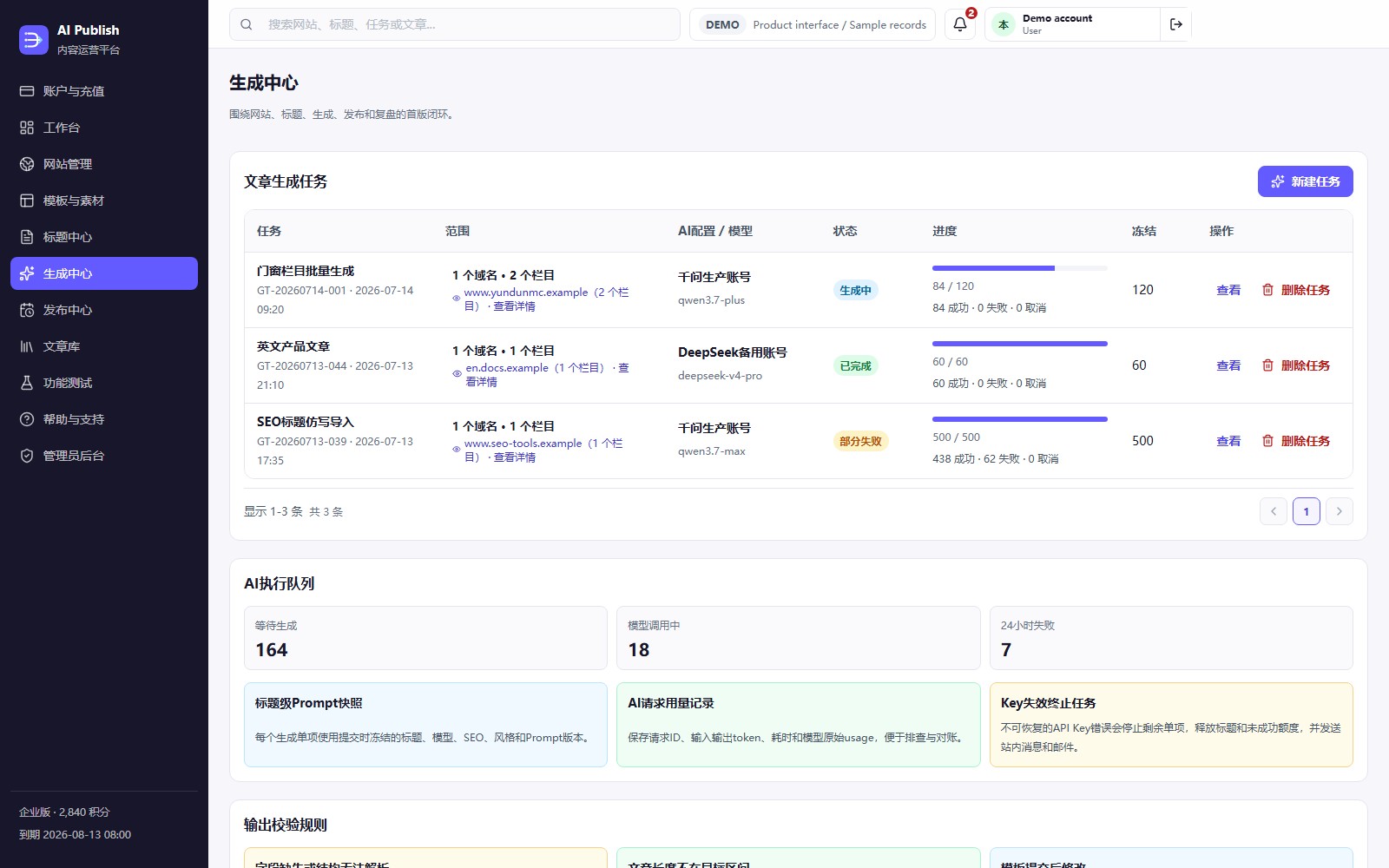This screenshot has height=868, width=1389.
Task: View the 英文产品文章 task
Action: pos(1228,365)
